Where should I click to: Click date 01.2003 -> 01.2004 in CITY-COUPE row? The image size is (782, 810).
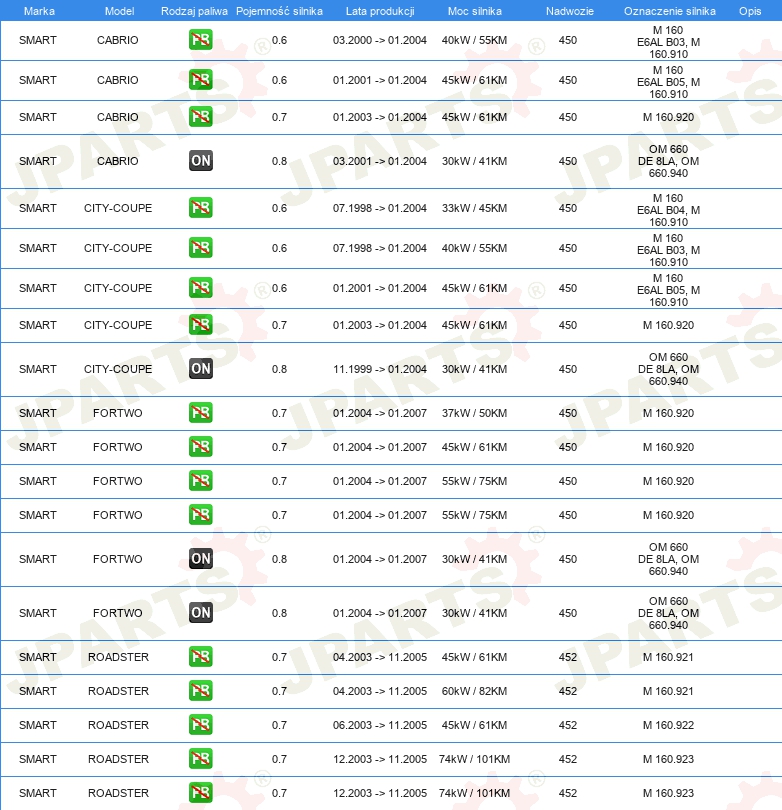380,325
